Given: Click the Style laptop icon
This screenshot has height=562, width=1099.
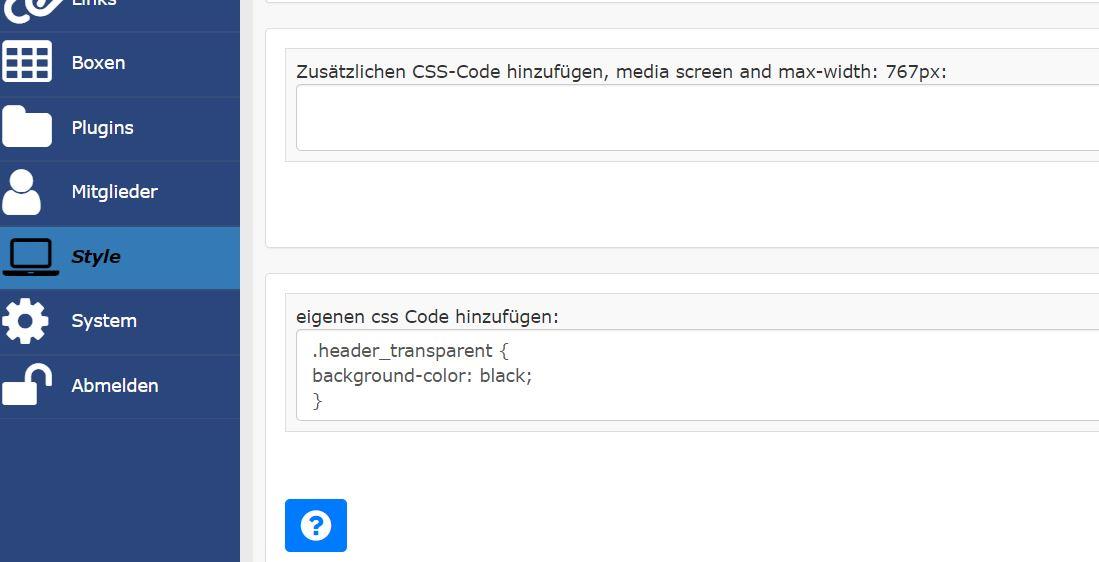Looking at the screenshot, I should coord(30,257).
